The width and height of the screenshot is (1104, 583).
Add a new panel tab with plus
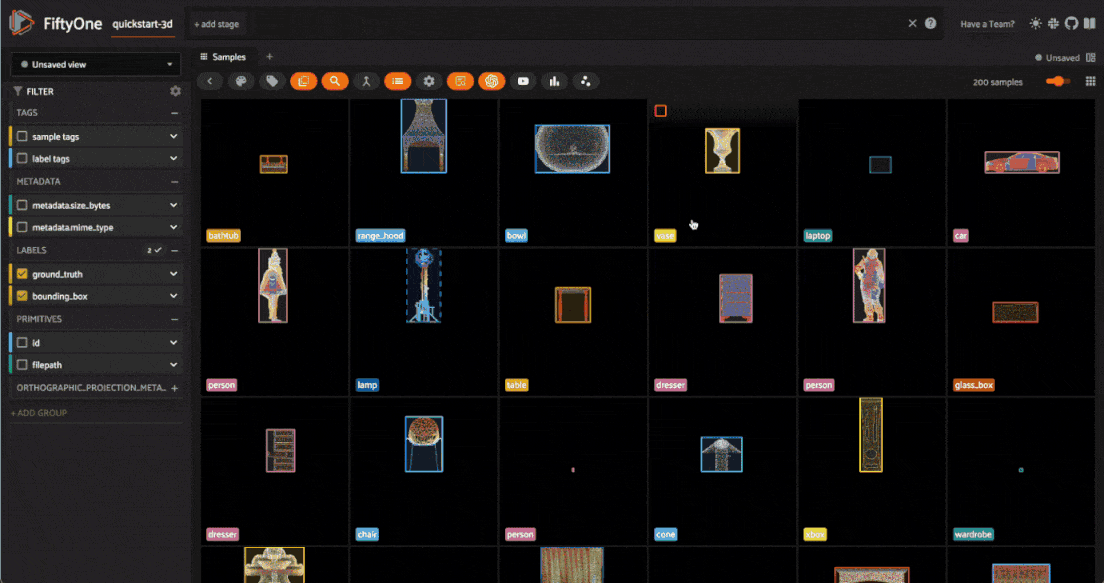269,57
